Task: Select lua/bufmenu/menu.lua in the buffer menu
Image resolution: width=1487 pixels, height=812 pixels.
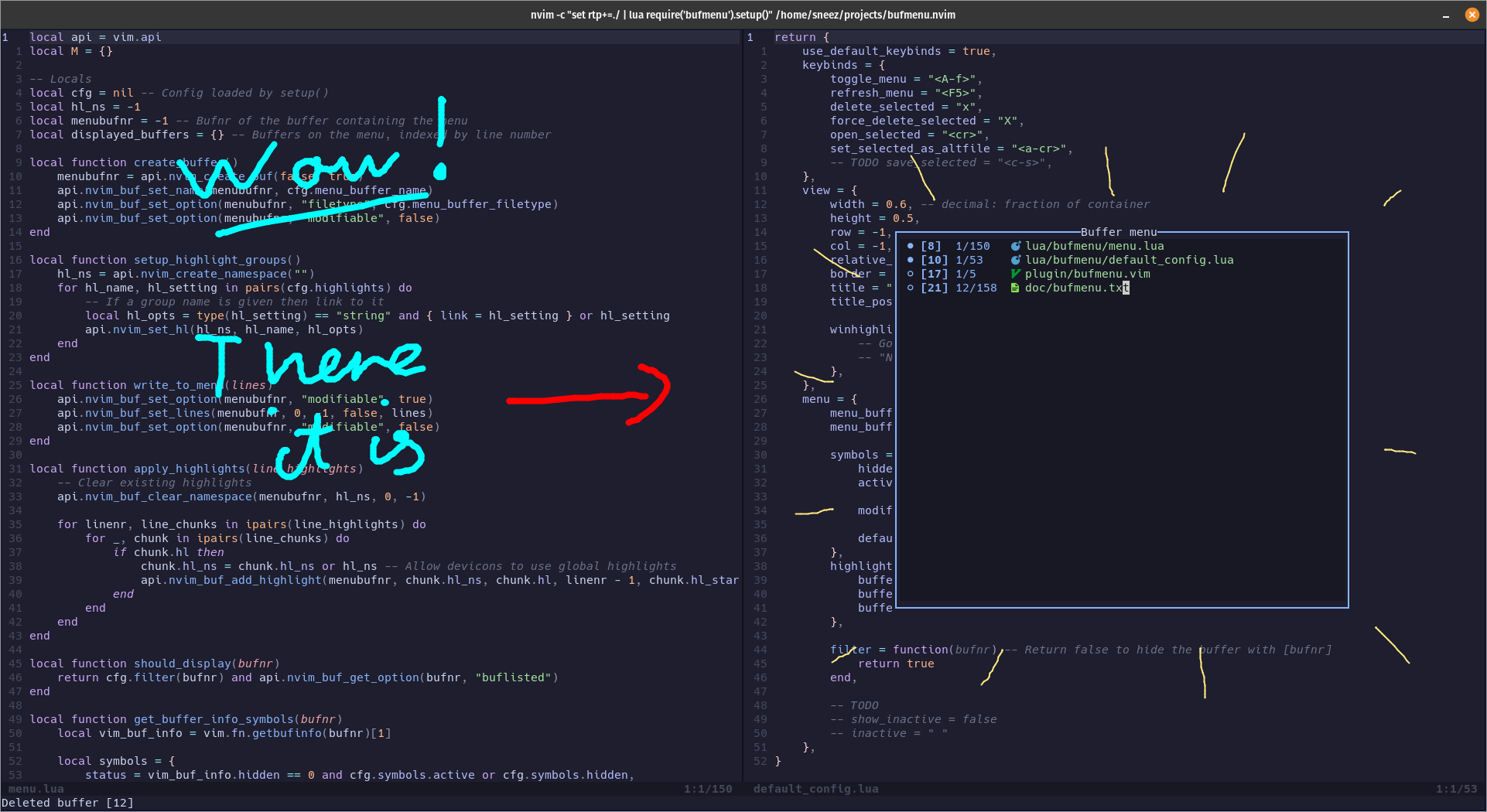Action: [1095, 246]
